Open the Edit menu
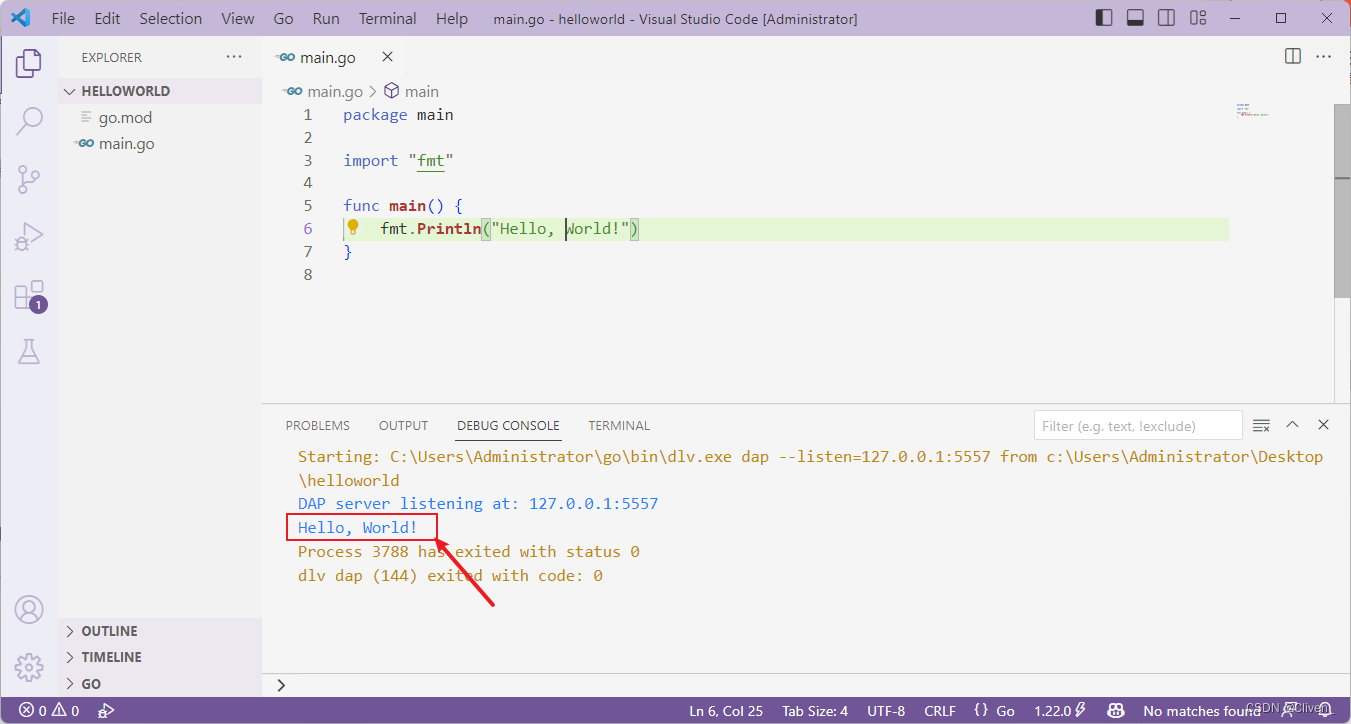The image size is (1351, 724). coord(107,18)
